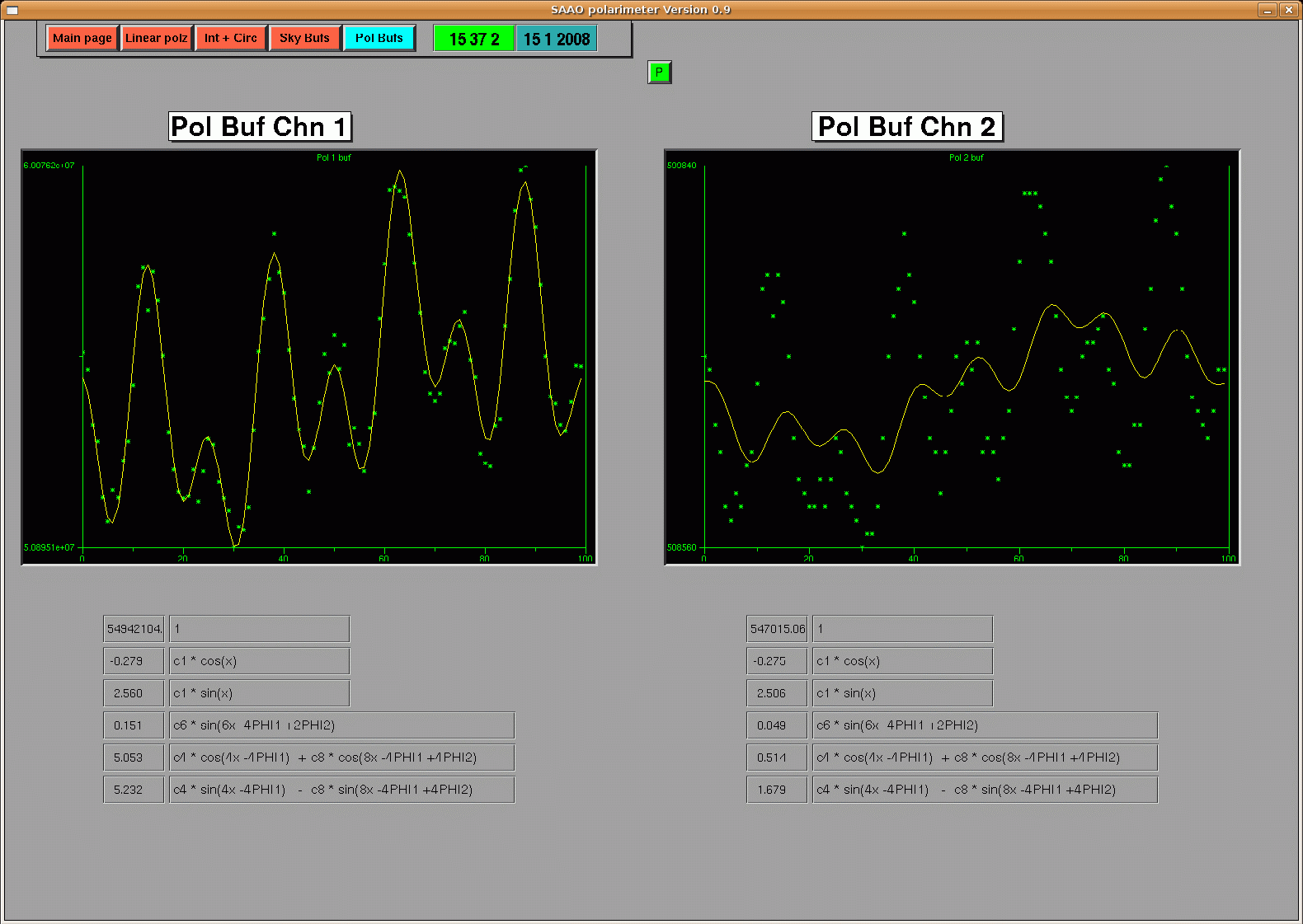Select channel 1 coefficient 5.232
The height and width of the screenshot is (924, 1303).
tap(134, 790)
